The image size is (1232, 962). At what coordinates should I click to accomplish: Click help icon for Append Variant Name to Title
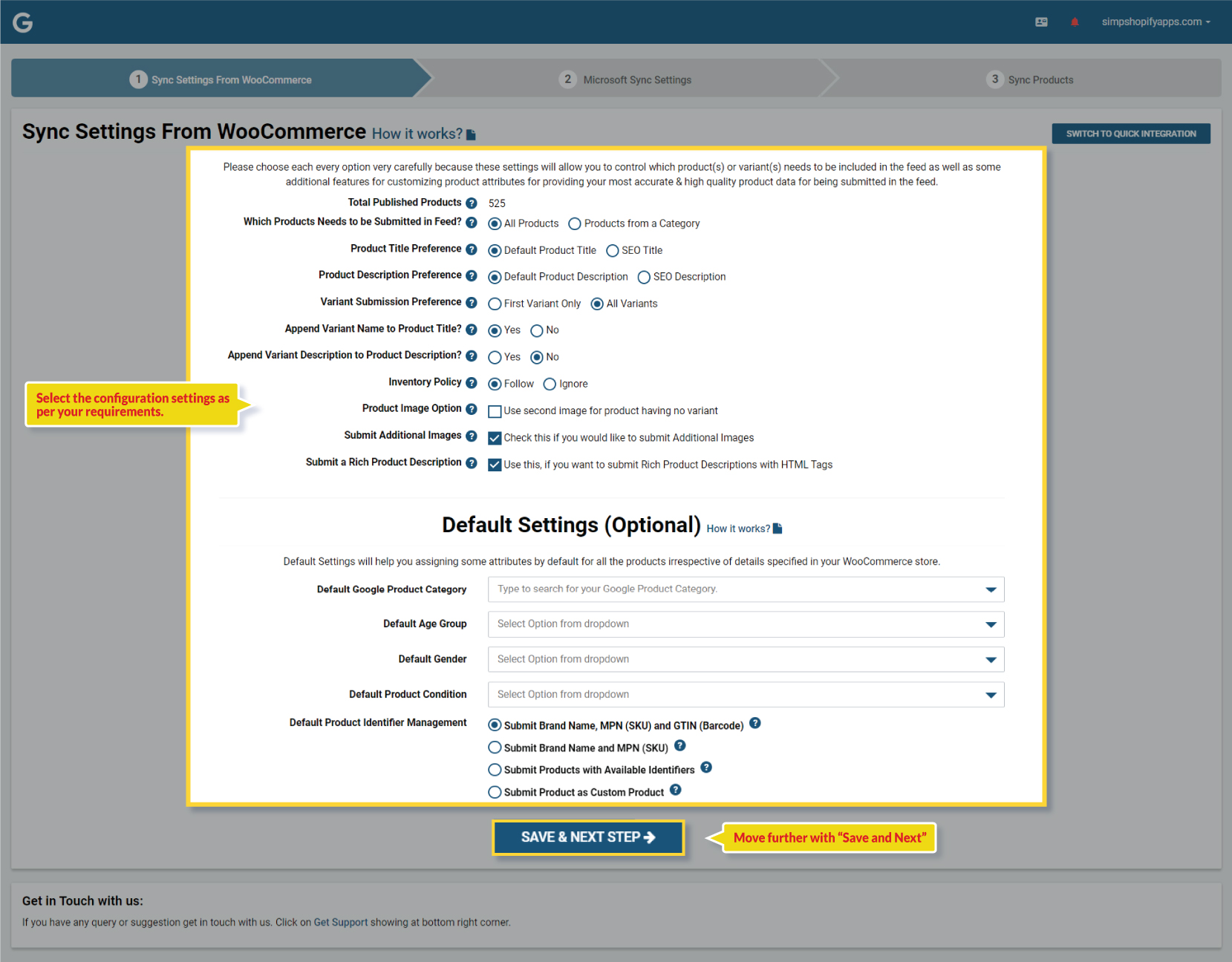[x=472, y=329]
